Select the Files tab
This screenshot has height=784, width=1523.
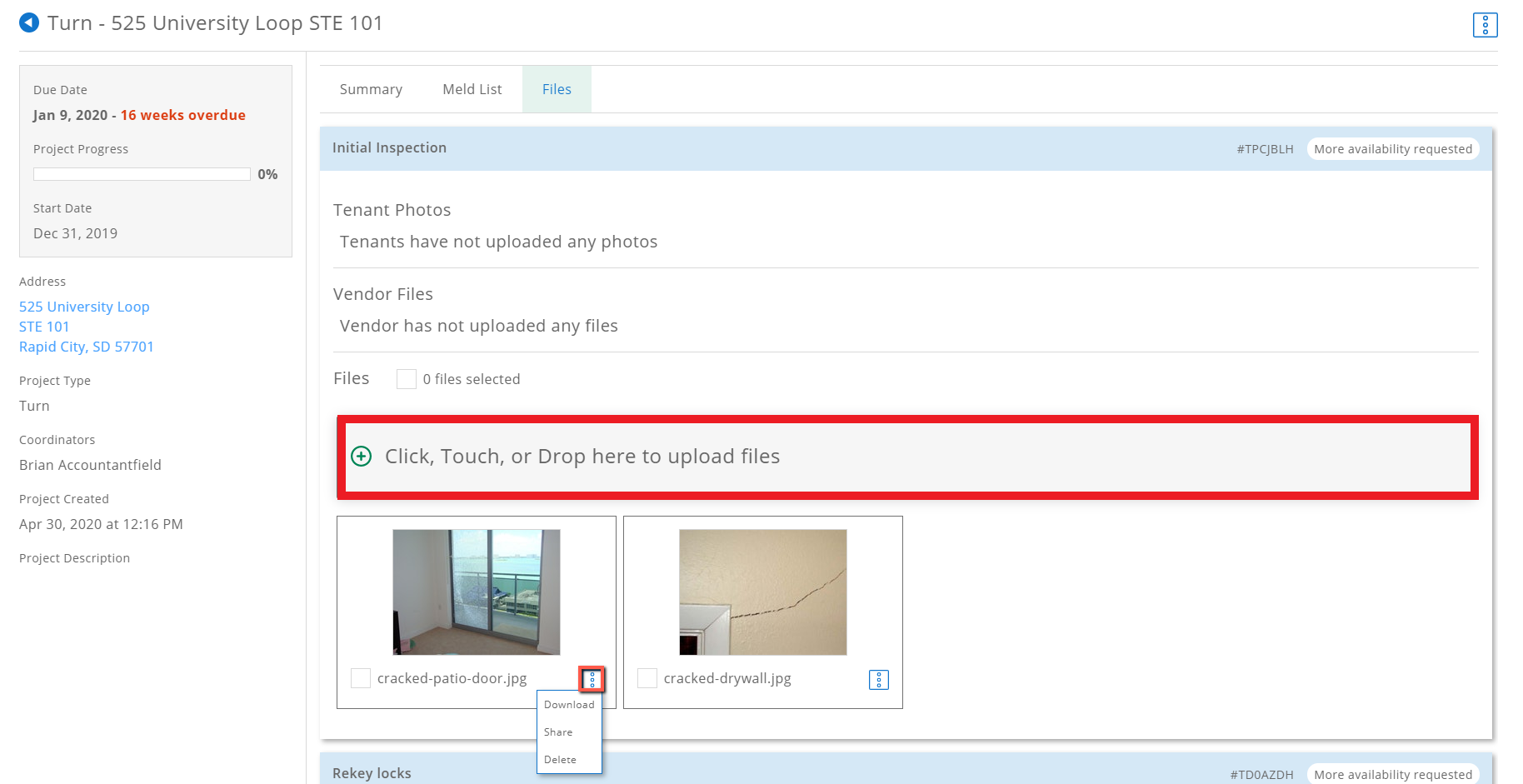pos(557,89)
